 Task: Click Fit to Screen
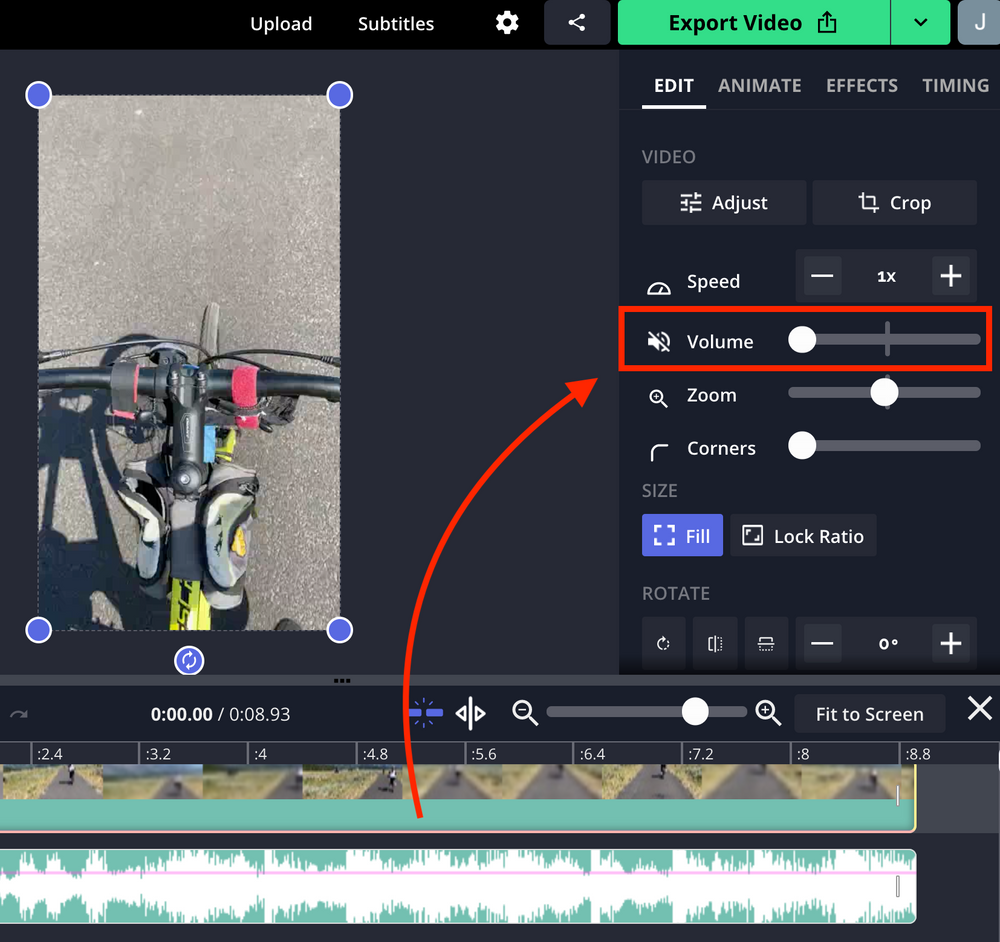[869, 713]
